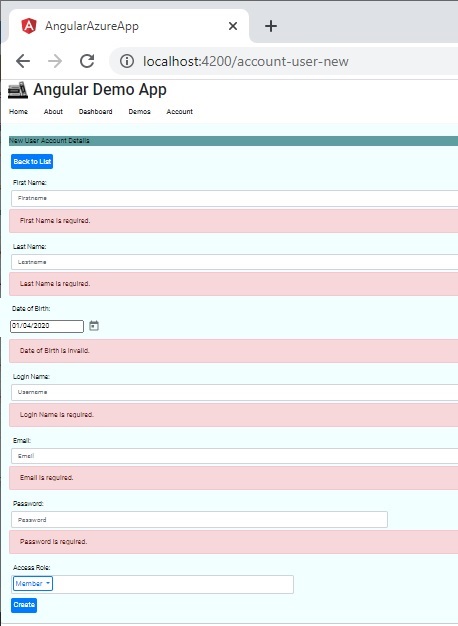
Task: Navigate to the About page
Action: click(x=53, y=111)
